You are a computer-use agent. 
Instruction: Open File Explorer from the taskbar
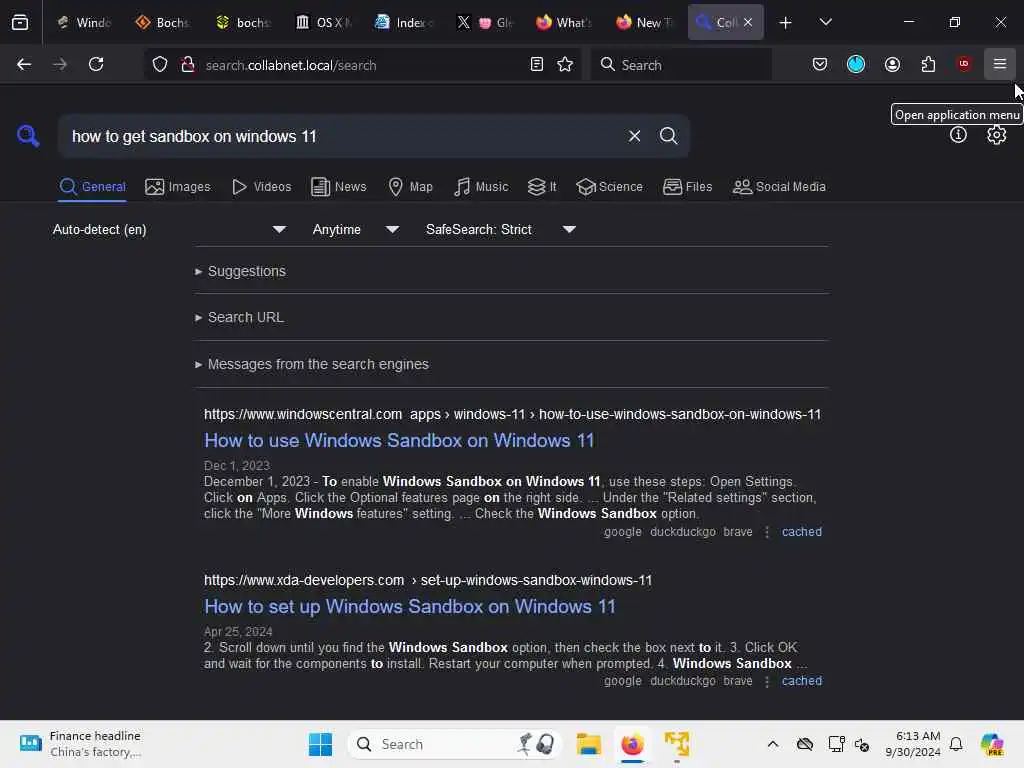coord(588,744)
